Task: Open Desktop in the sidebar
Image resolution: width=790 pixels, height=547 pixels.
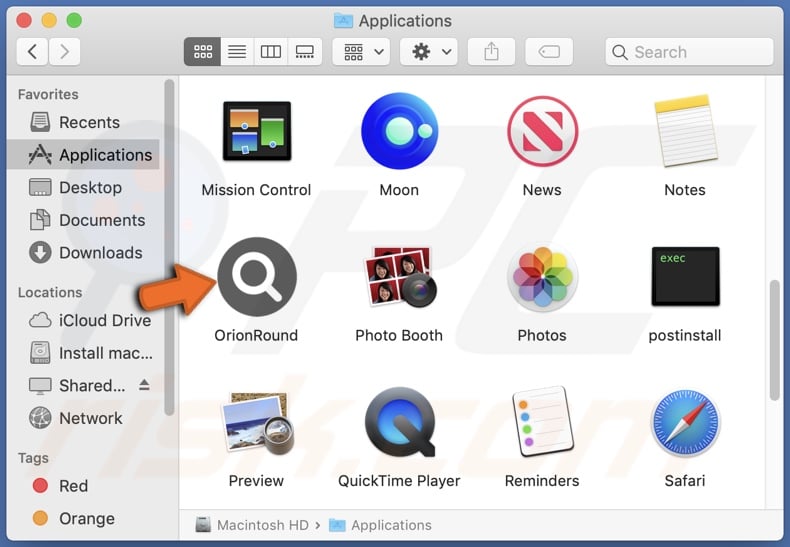Action: pyautogui.click(x=84, y=187)
